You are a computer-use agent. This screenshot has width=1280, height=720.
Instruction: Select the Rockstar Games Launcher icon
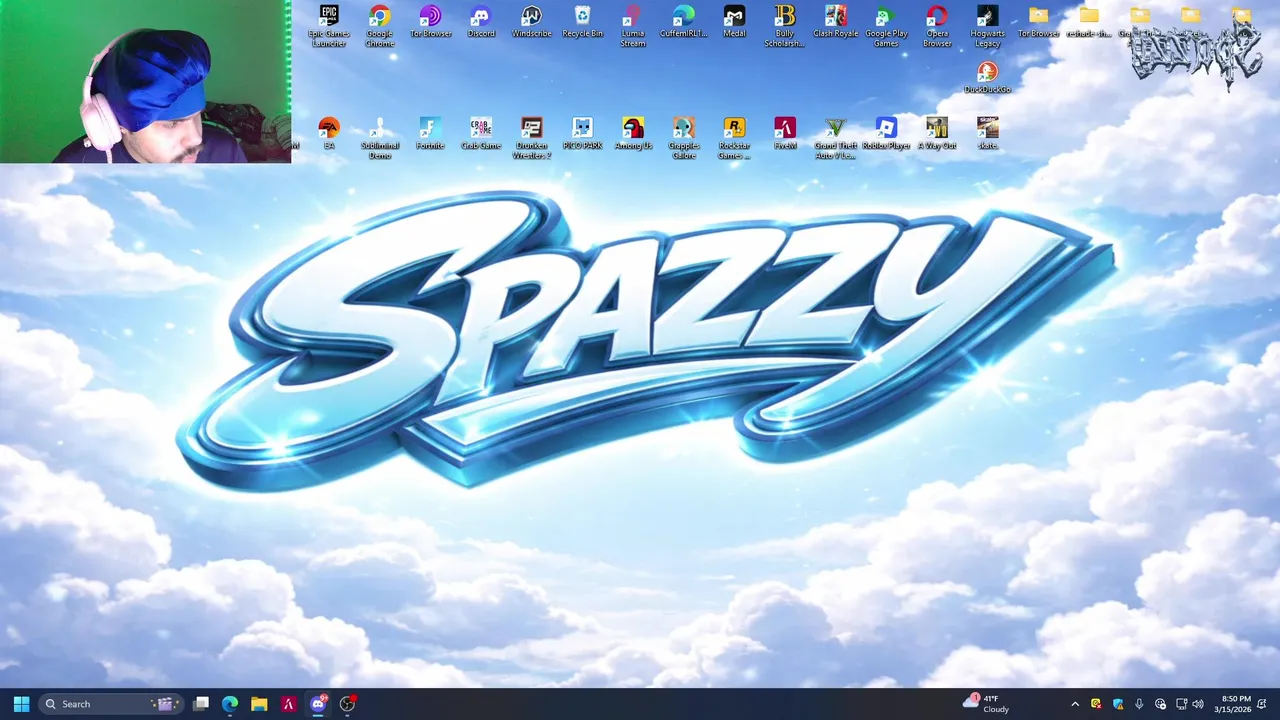tap(734, 138)
